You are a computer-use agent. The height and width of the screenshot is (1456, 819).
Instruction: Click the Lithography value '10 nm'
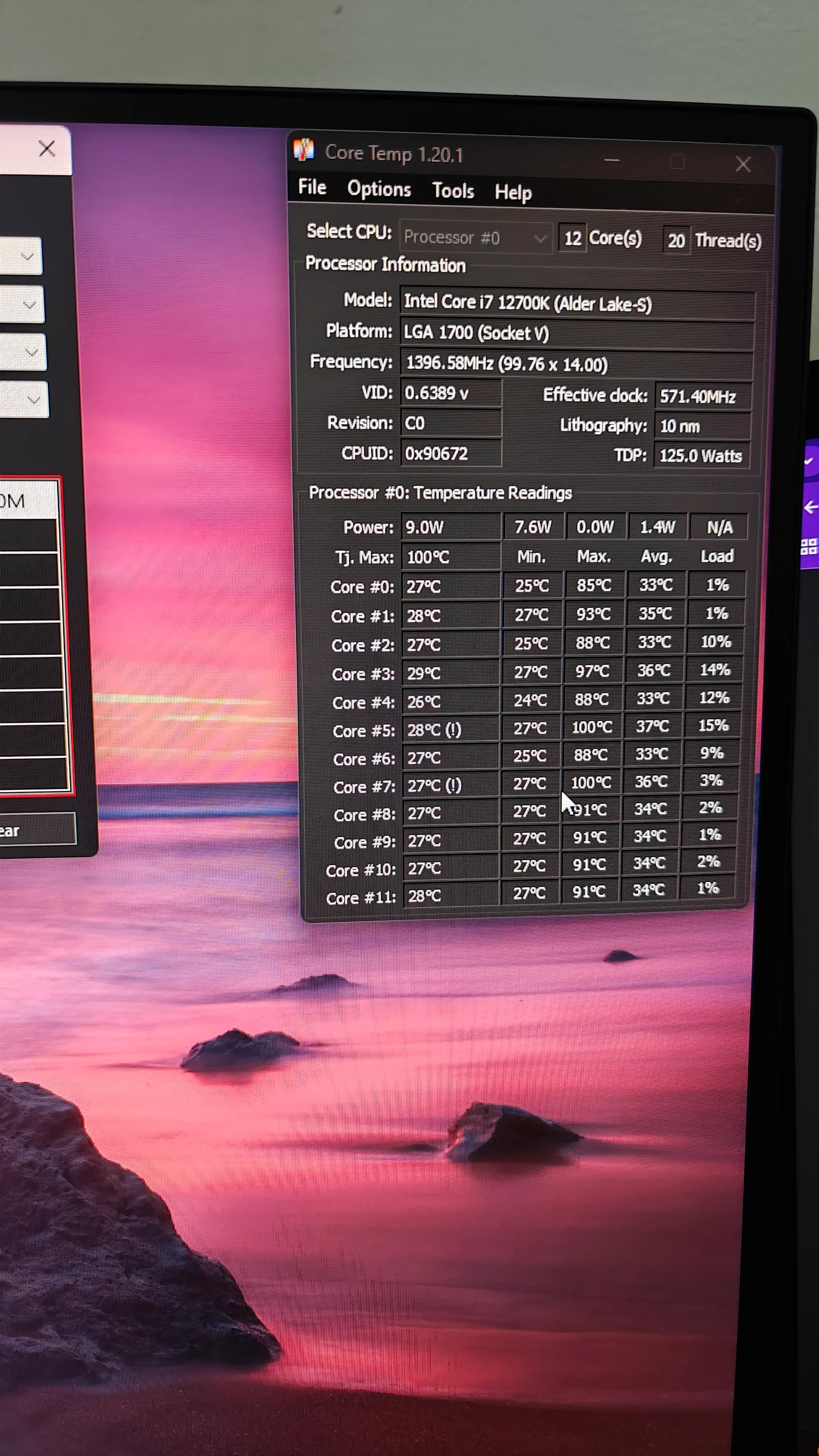click(702, 426)
